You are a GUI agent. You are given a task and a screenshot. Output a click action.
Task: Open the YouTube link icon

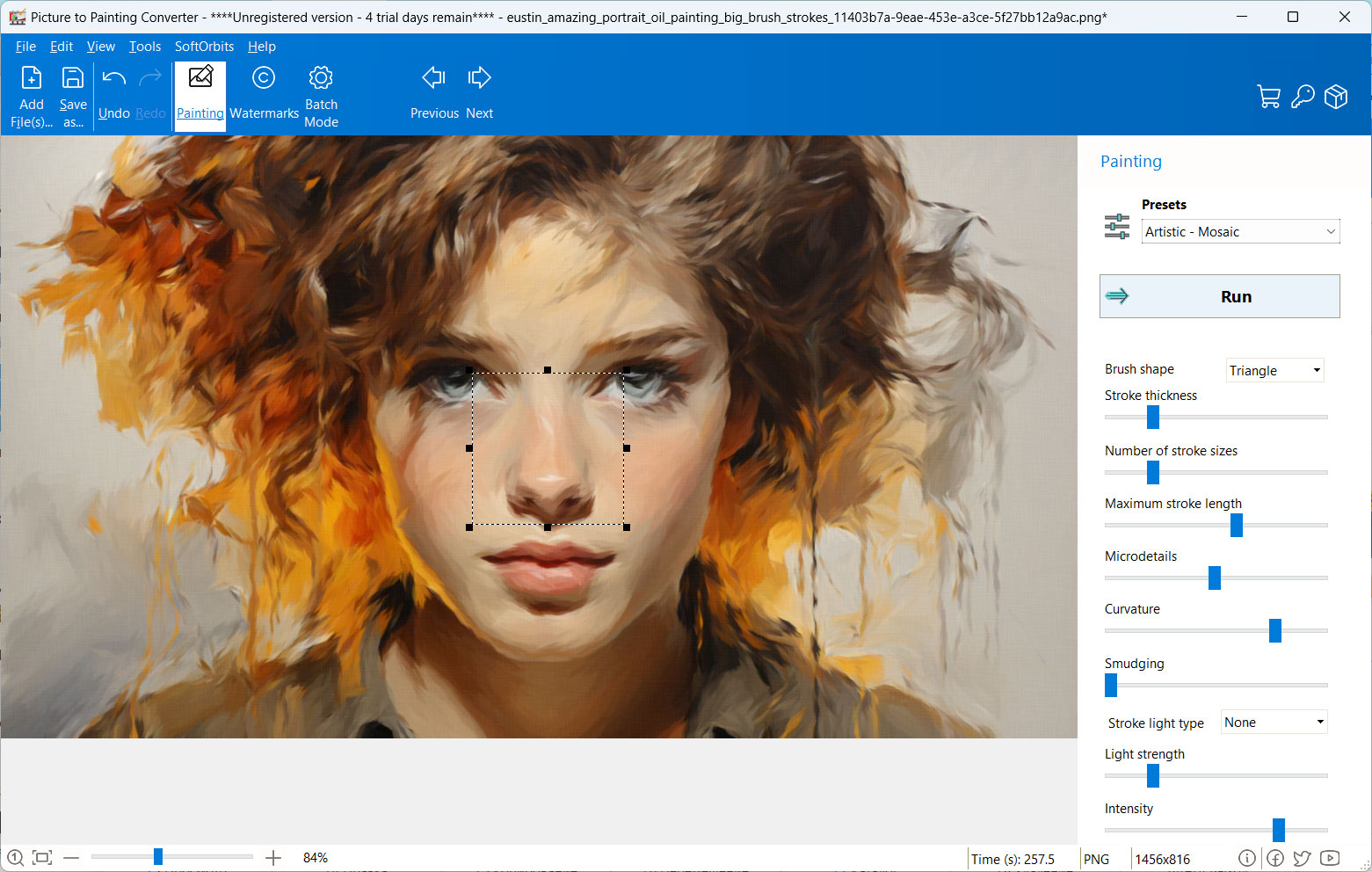(1330, 858)
